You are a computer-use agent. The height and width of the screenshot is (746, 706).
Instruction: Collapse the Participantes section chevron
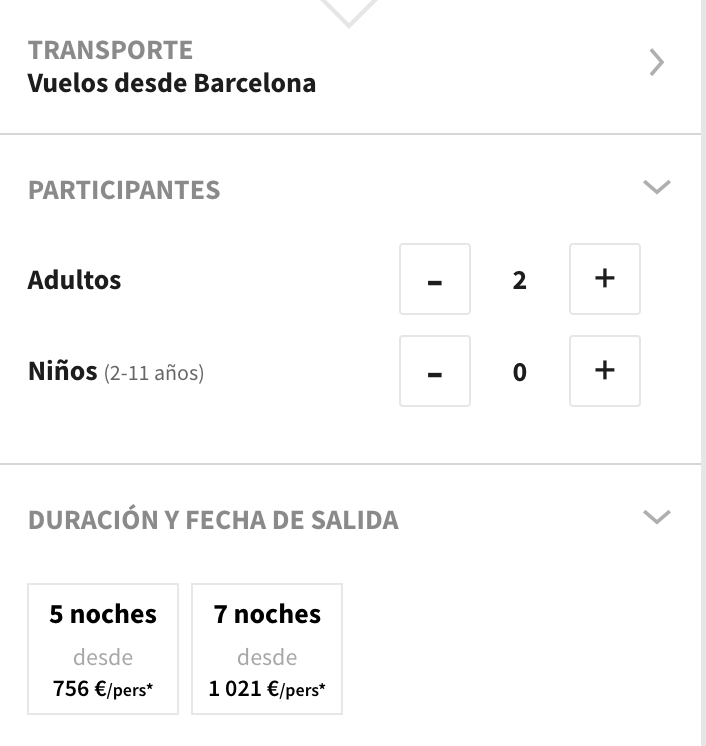coord(656,187)
